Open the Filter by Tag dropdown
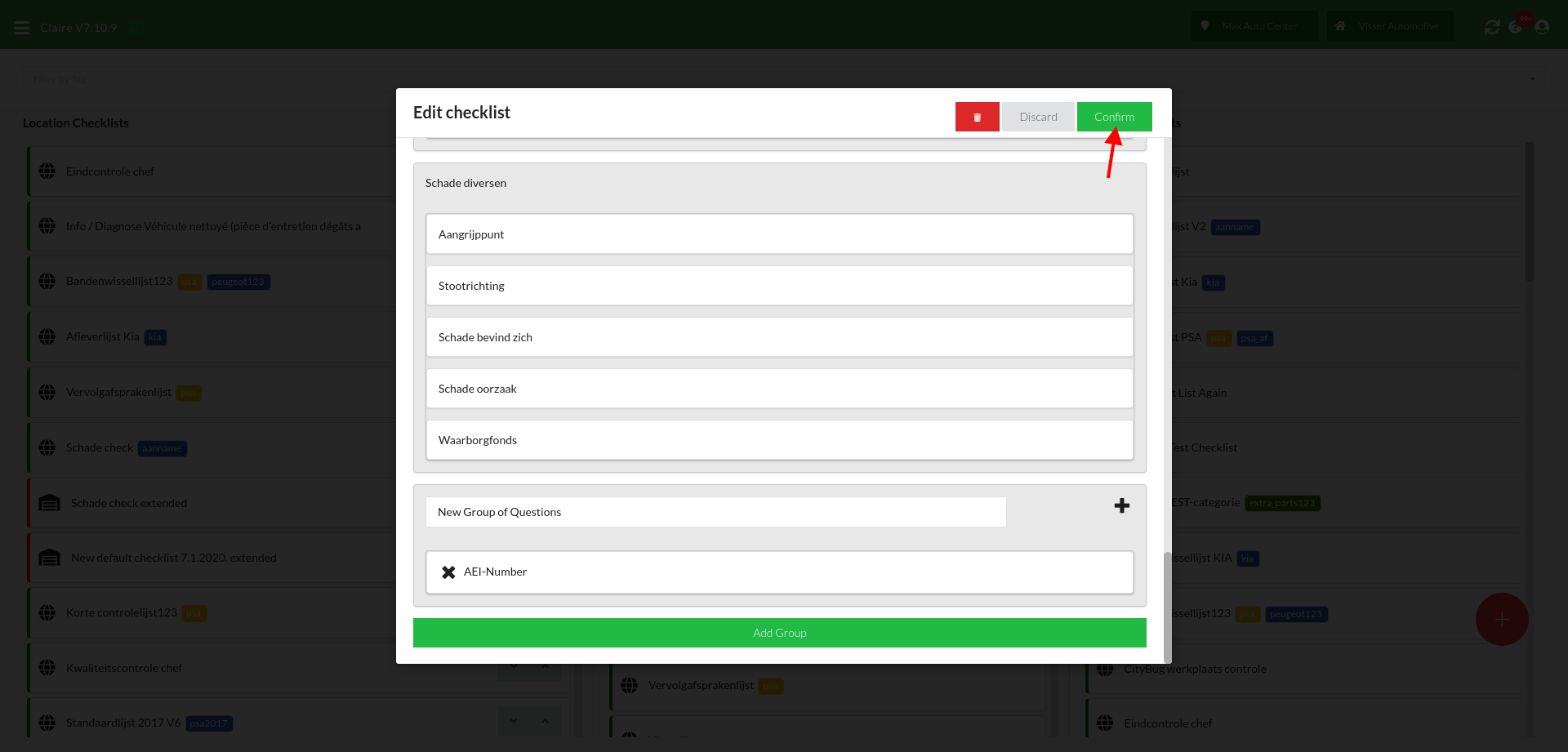 (782, 79)
